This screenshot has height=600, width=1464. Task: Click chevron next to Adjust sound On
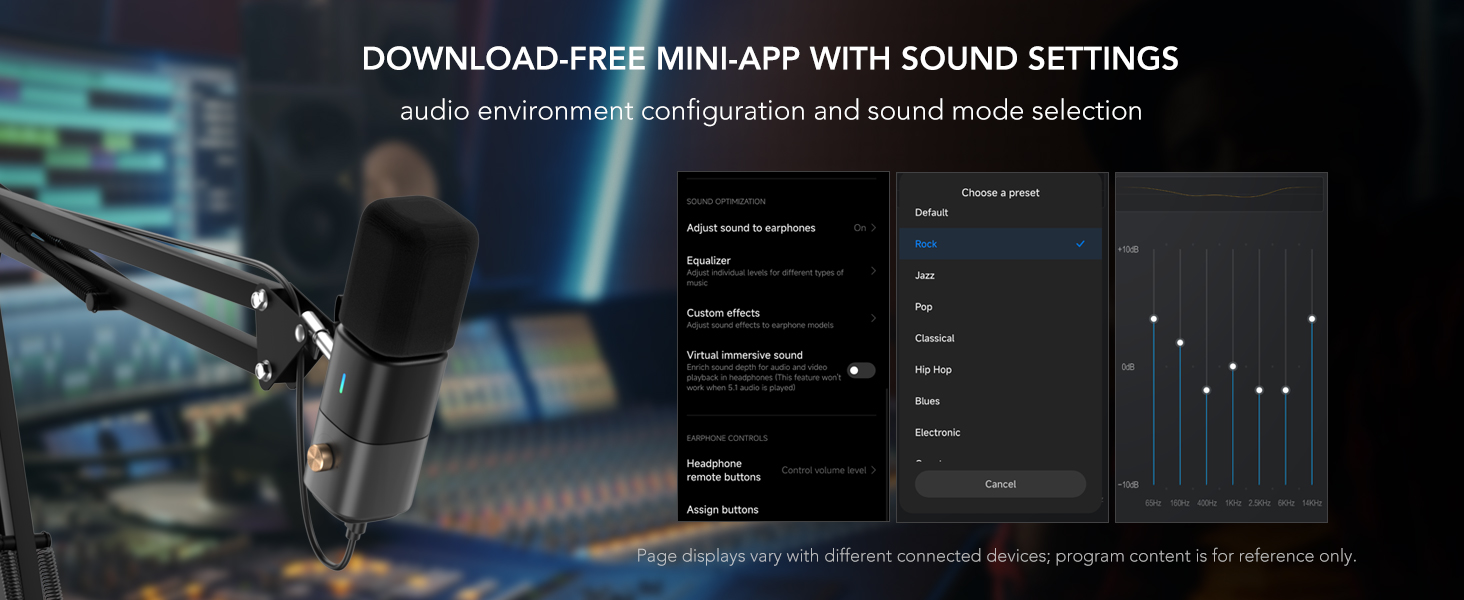[874, 228]
